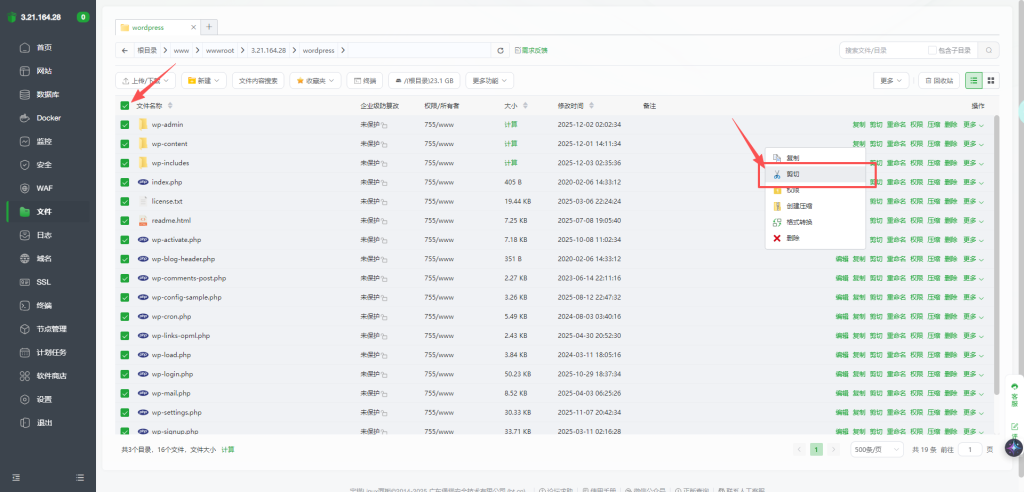Click the 终端 toolbar button
Screen dimensions: 1024x492
(x=364, y=80)
